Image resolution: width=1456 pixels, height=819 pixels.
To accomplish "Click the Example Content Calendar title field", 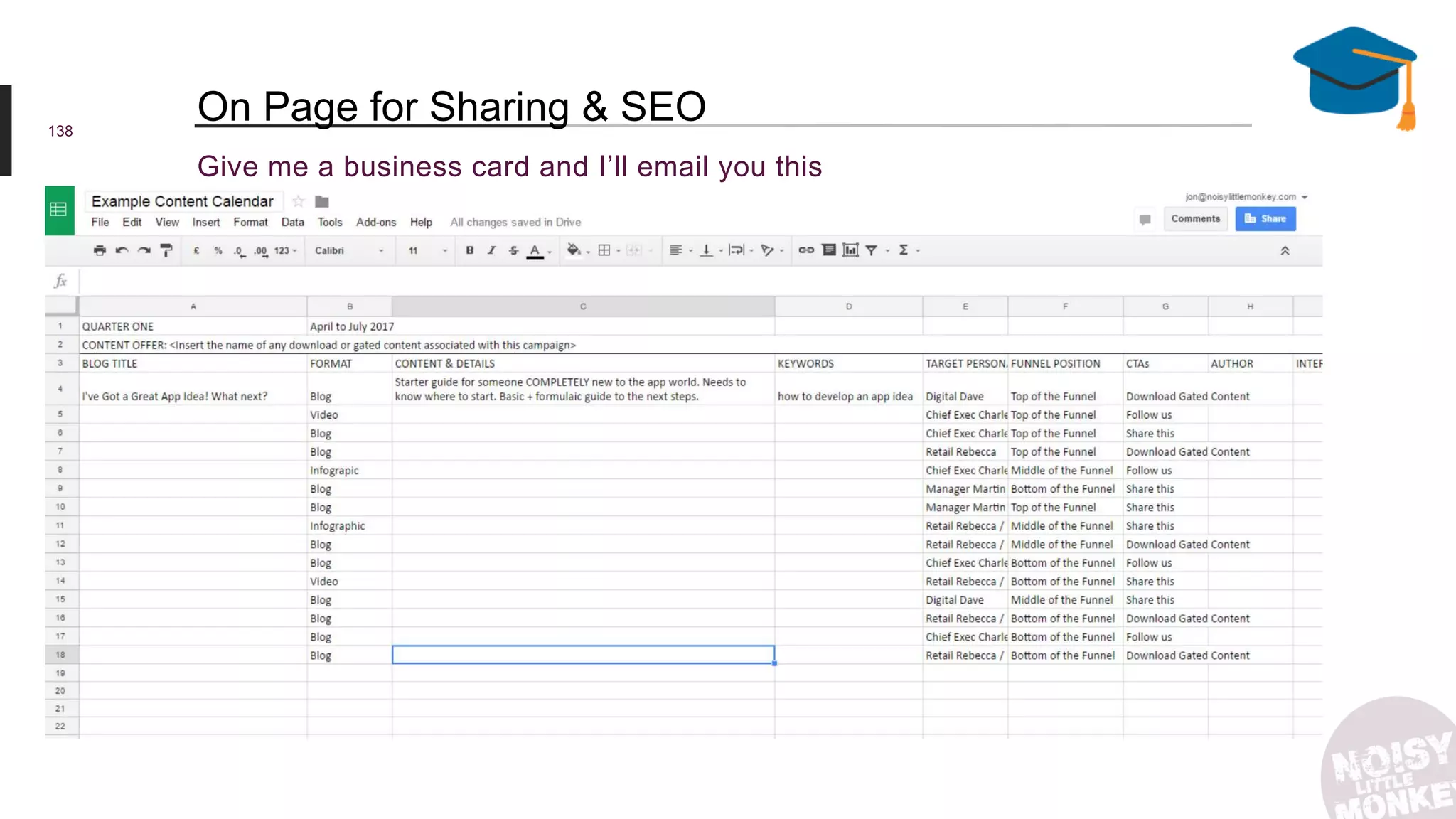I will [x=183, y=201].
